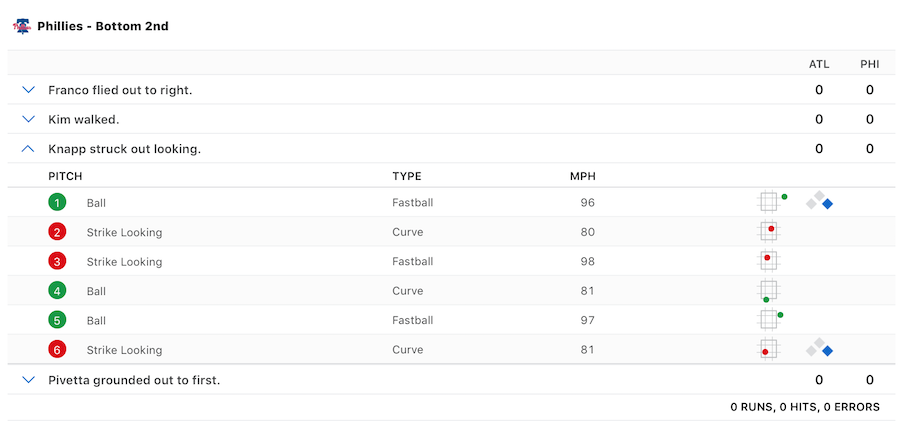Image resolution: width=900 pixels, height=427 pixels.
Task: Click the PITCH column header
Action: [x=65, y=176]
